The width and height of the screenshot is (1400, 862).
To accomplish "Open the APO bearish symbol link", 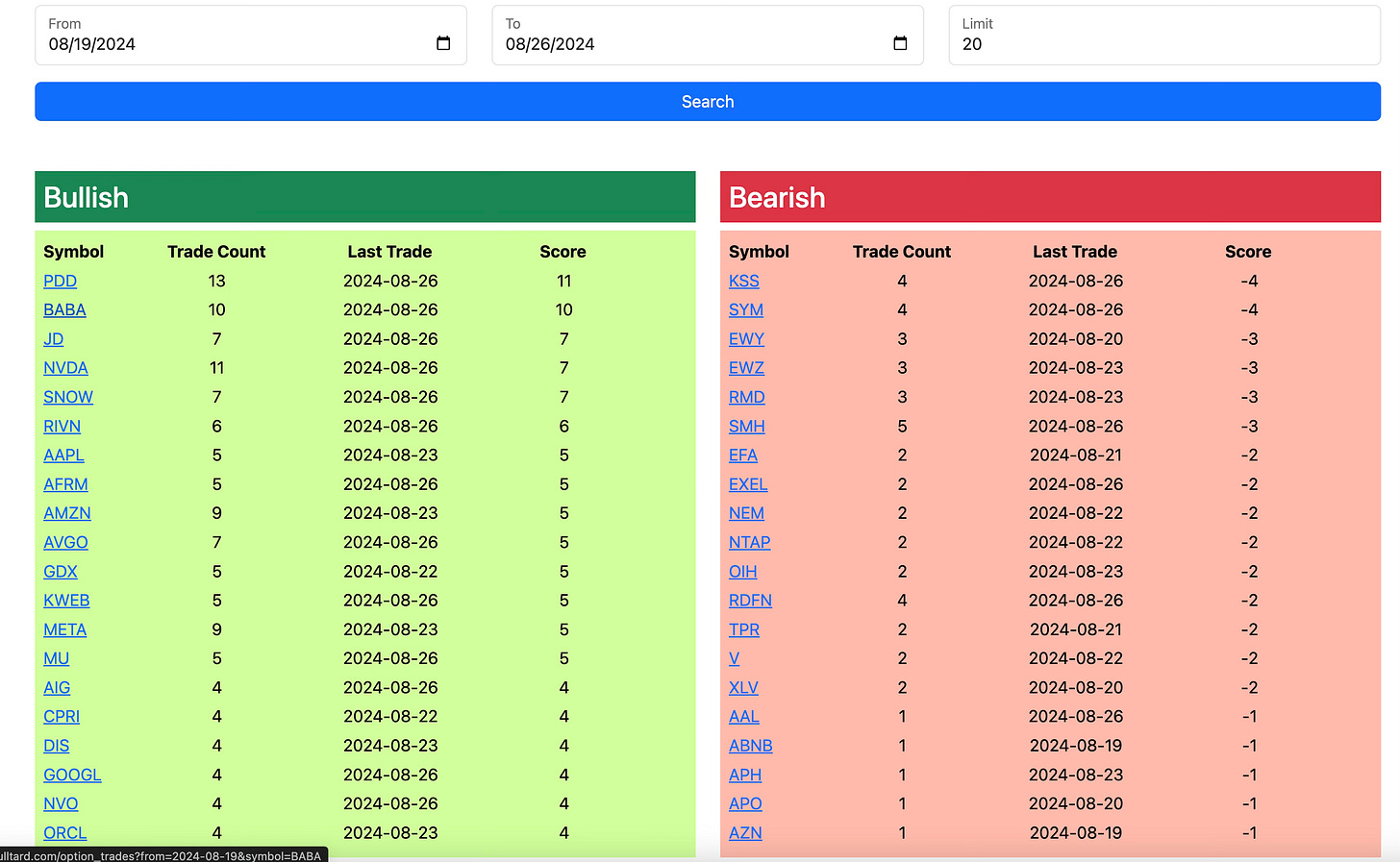I will coord(745,803).
